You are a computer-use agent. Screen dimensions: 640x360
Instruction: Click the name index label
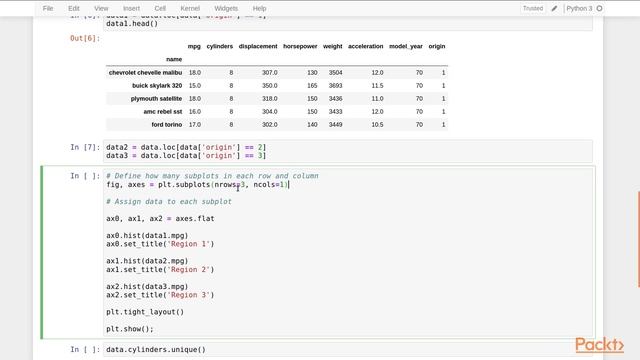(x=174, y=59)
